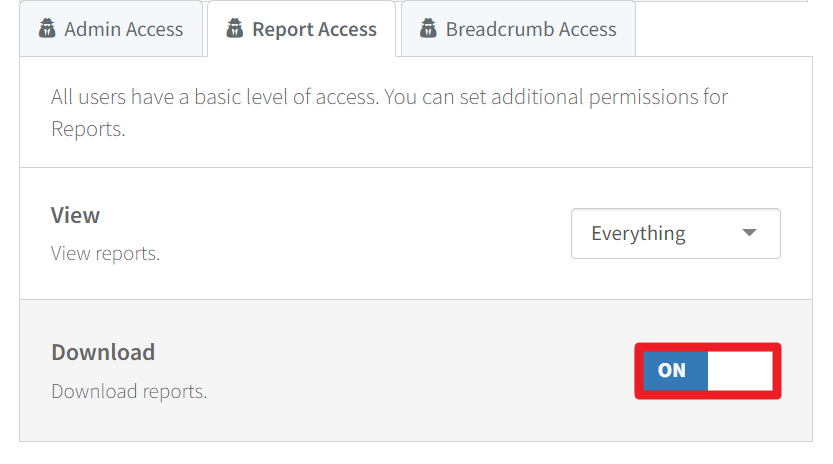Click the word 'Reports.' ending the intro paragraph
This screenshot has height=464, width=833.
[88, 129]
